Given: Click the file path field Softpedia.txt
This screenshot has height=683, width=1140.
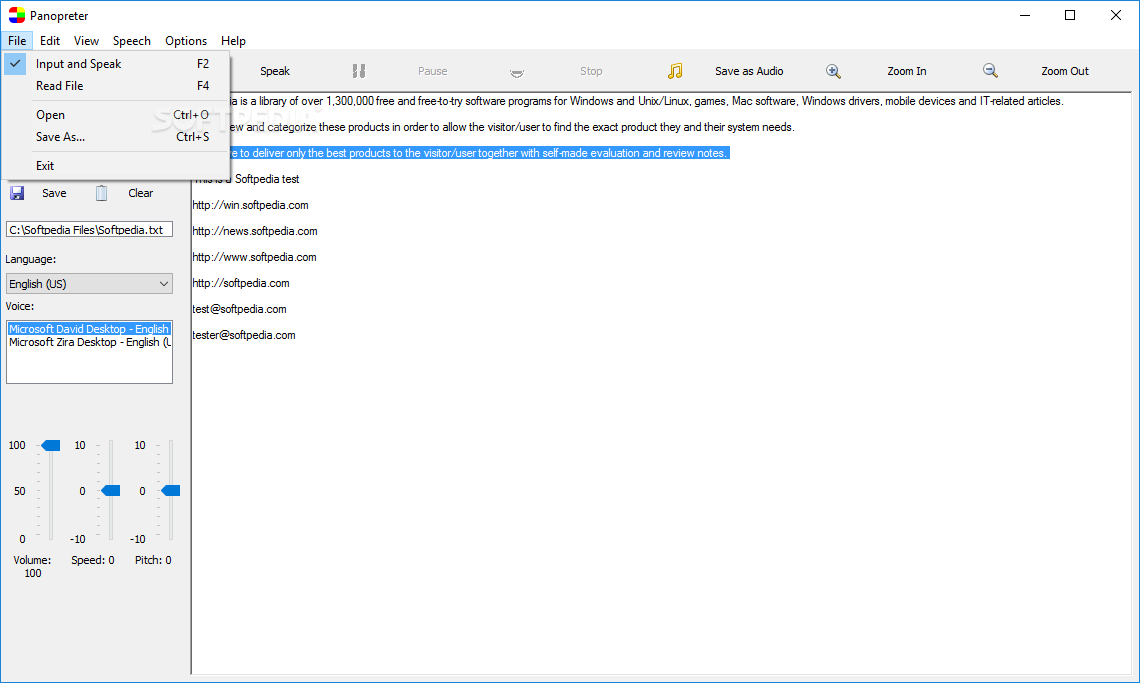Looking at the screenshot, I should (x=89, y=230).
